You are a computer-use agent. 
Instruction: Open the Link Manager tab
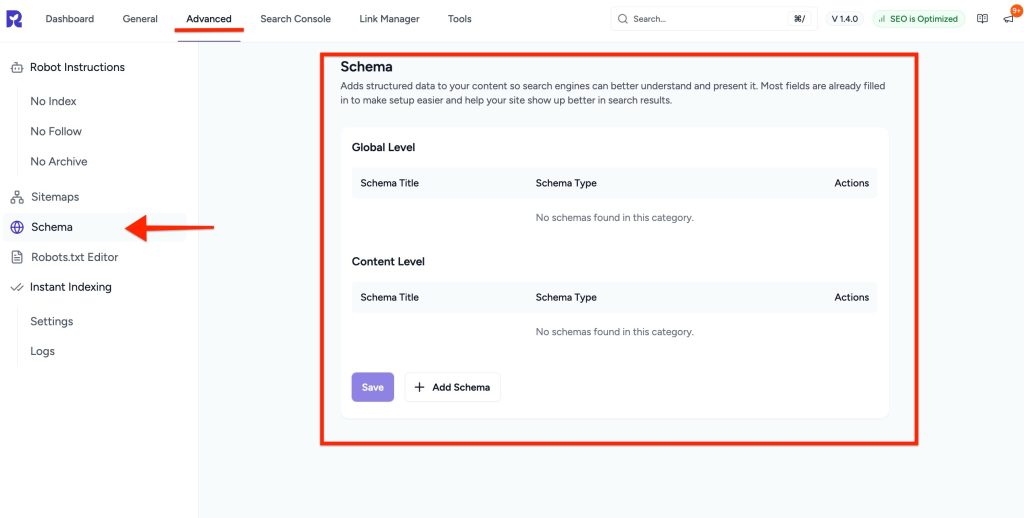[389, 19]
